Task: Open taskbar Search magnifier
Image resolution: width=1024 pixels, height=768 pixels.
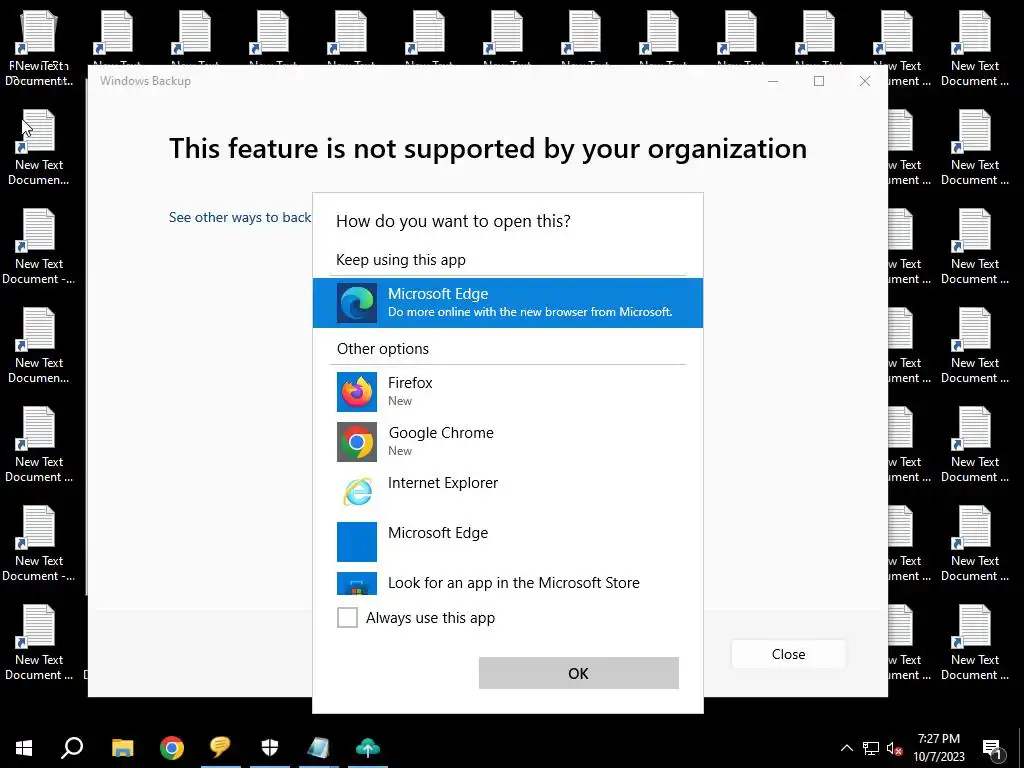Action: click(72, 748)
